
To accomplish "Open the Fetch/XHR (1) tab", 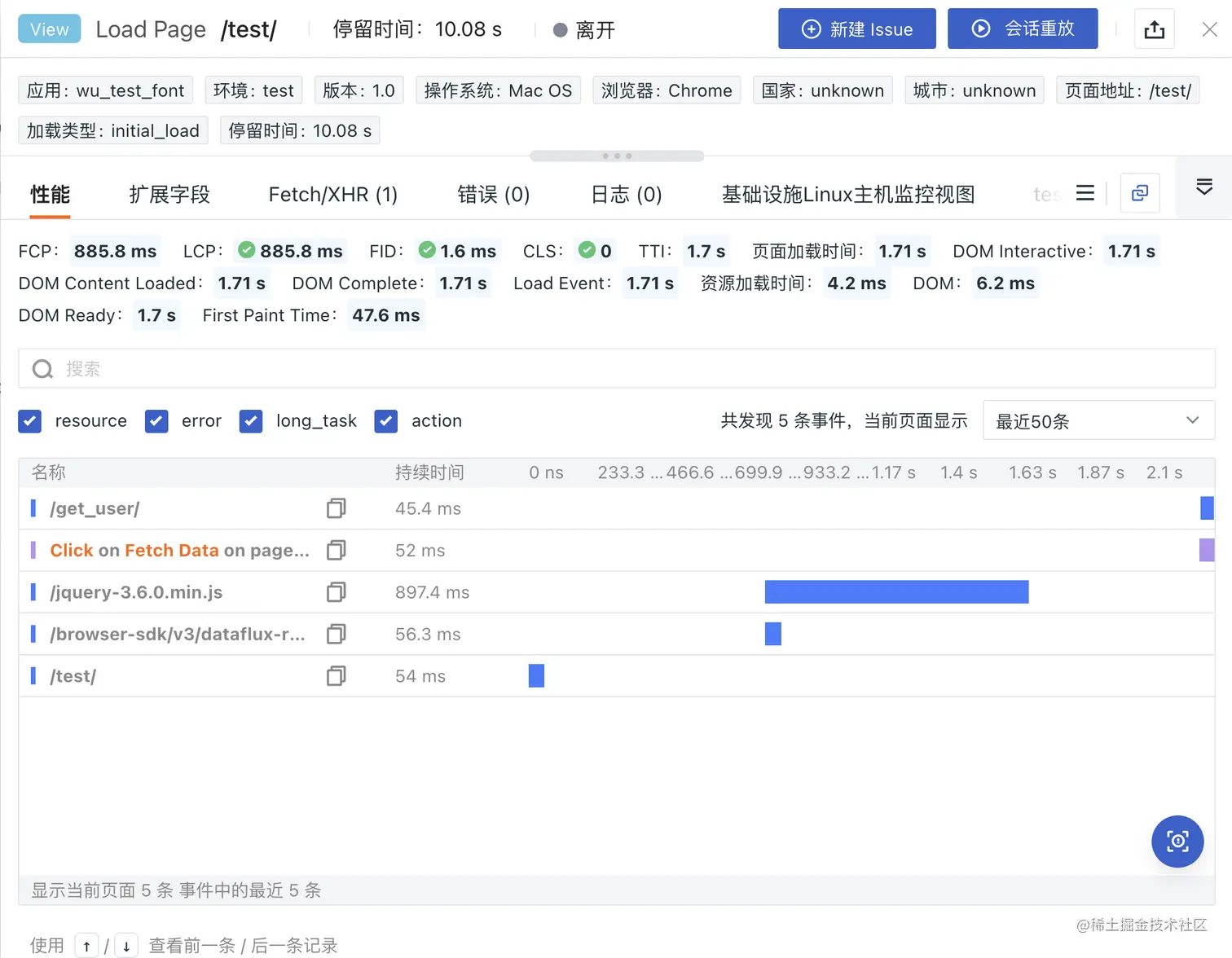I will (333, 194).
